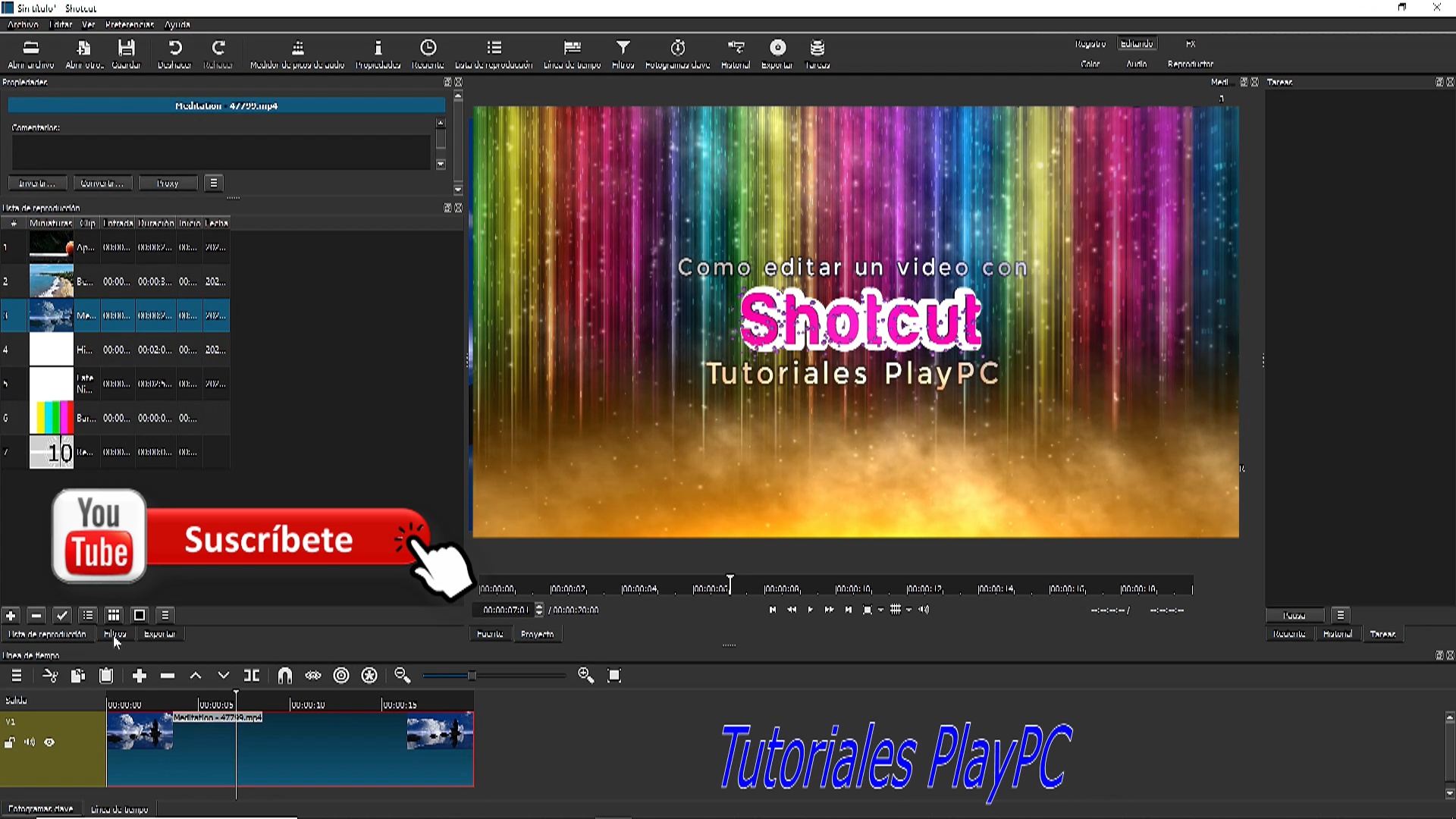Open the Fotogramas clave panel
This screenshot has height=819, width=1456.
click(677, 48)
